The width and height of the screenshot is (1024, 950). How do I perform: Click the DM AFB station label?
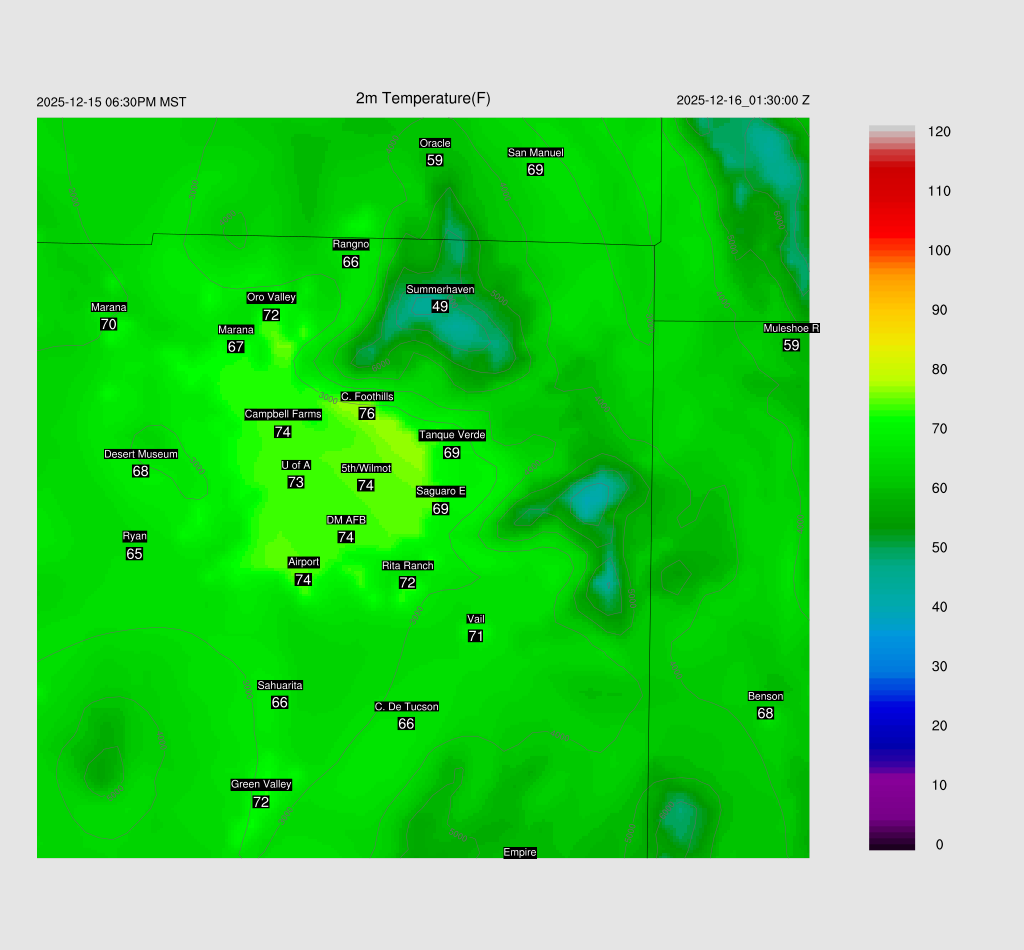(346, 520)
